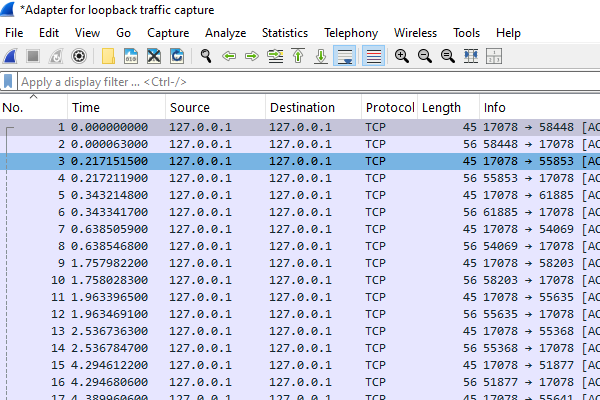600x400 pixels.
Task: Go to specified packet icon
Action: tap(275, 56)
